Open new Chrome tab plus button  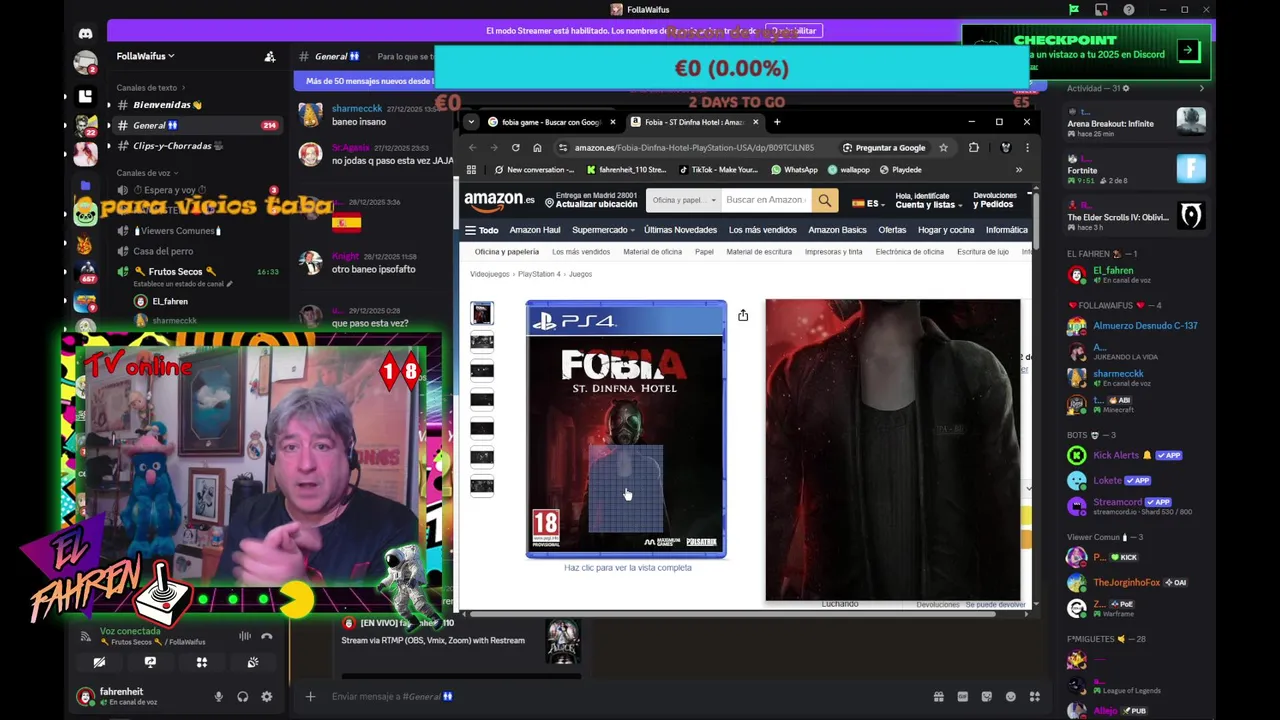(777, 122)
